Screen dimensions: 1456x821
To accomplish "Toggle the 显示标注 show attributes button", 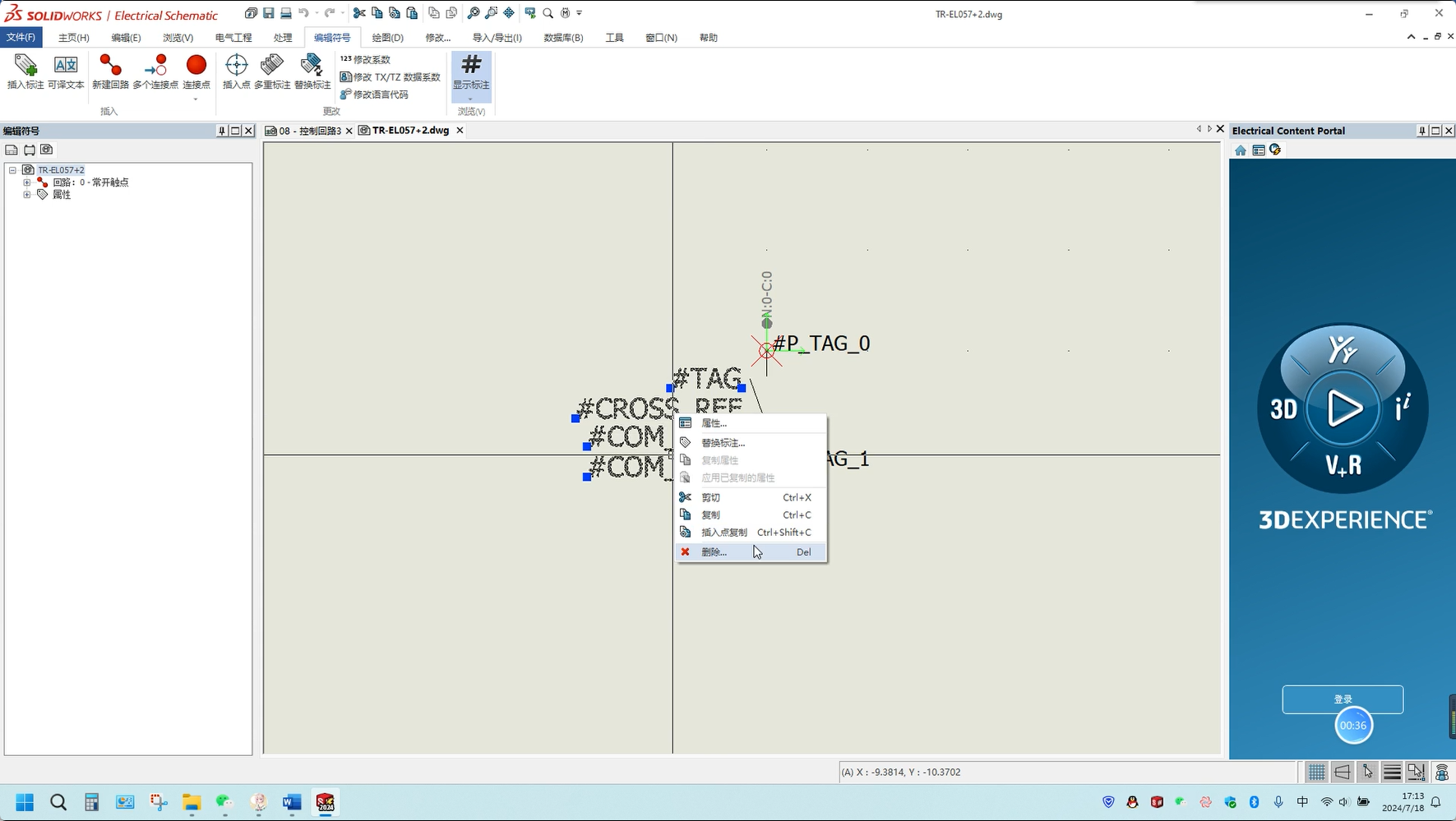I will [471, 71].
